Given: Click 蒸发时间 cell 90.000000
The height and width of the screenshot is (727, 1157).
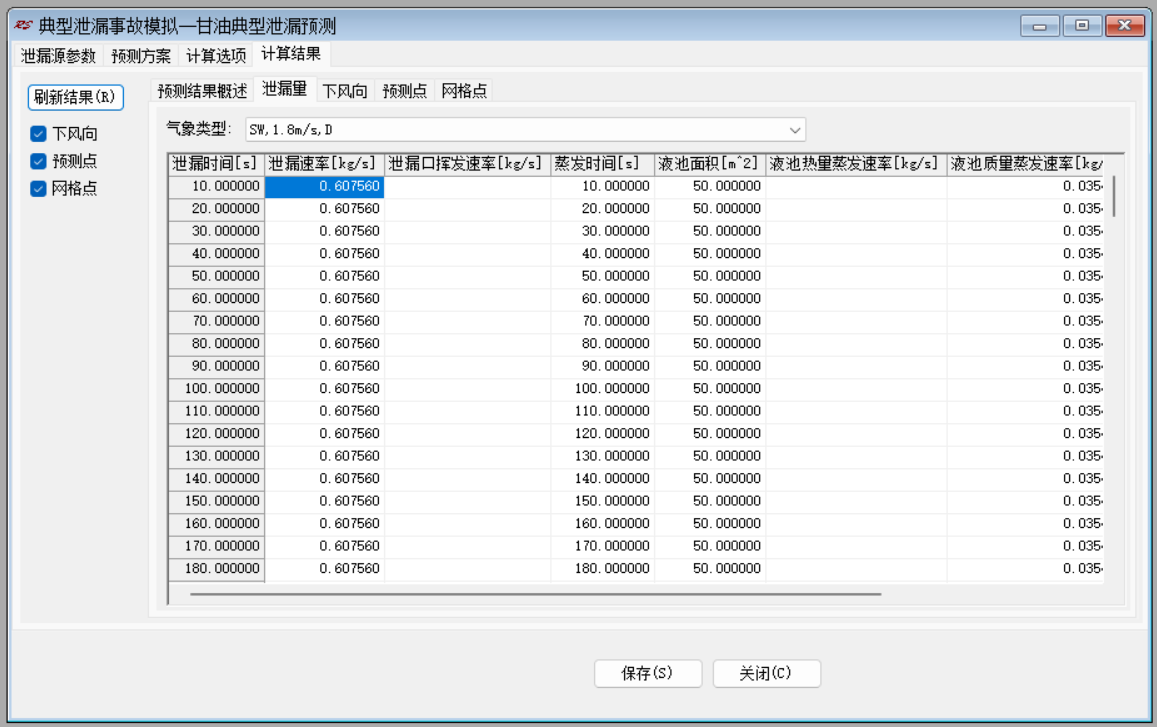Looking at the screenshot, I should coord(602,366).
